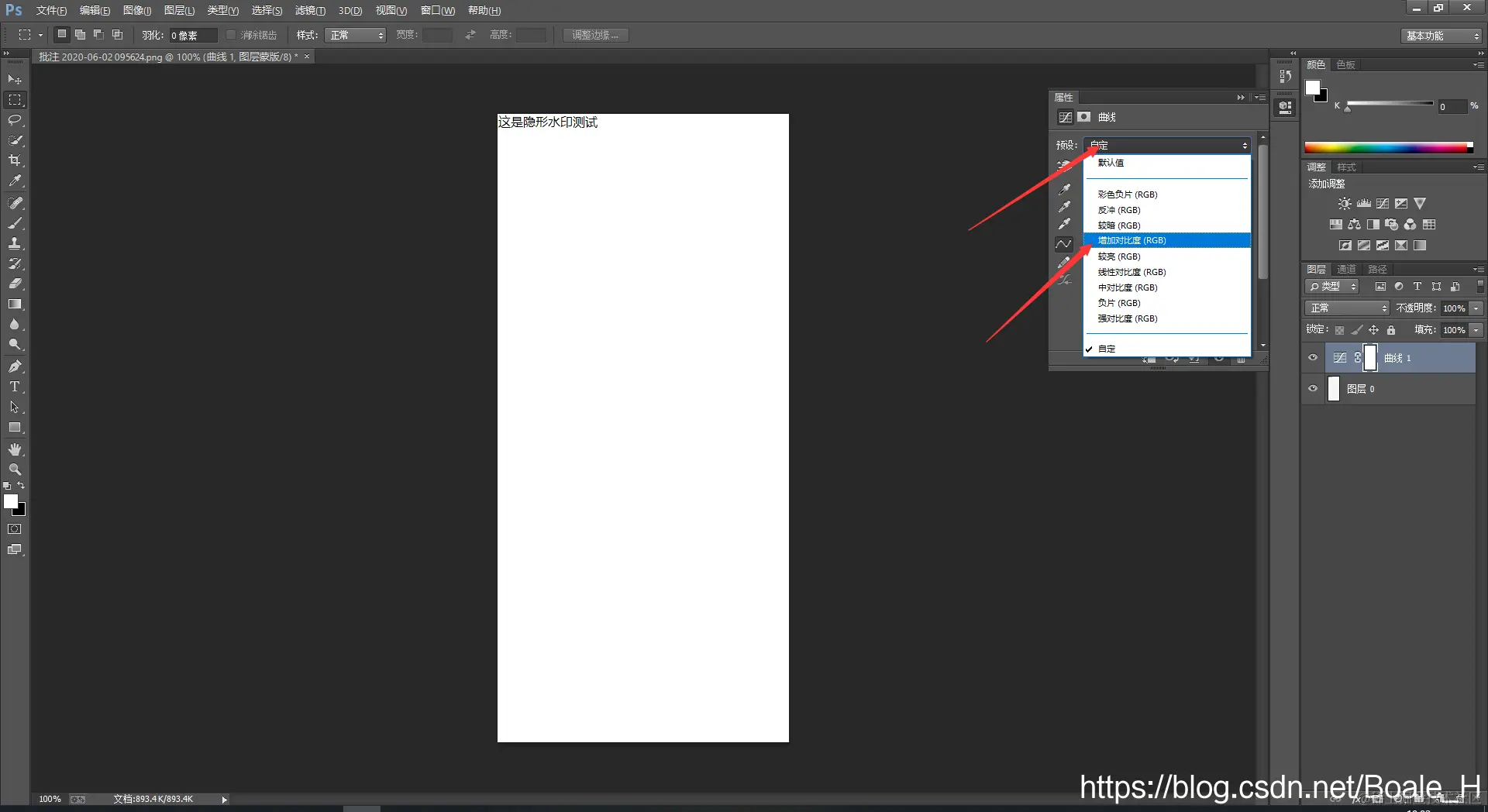Viewport: 1488px width, 812px height.
Task: Select the Eraser tool
Action: click(x=15, y=284)
